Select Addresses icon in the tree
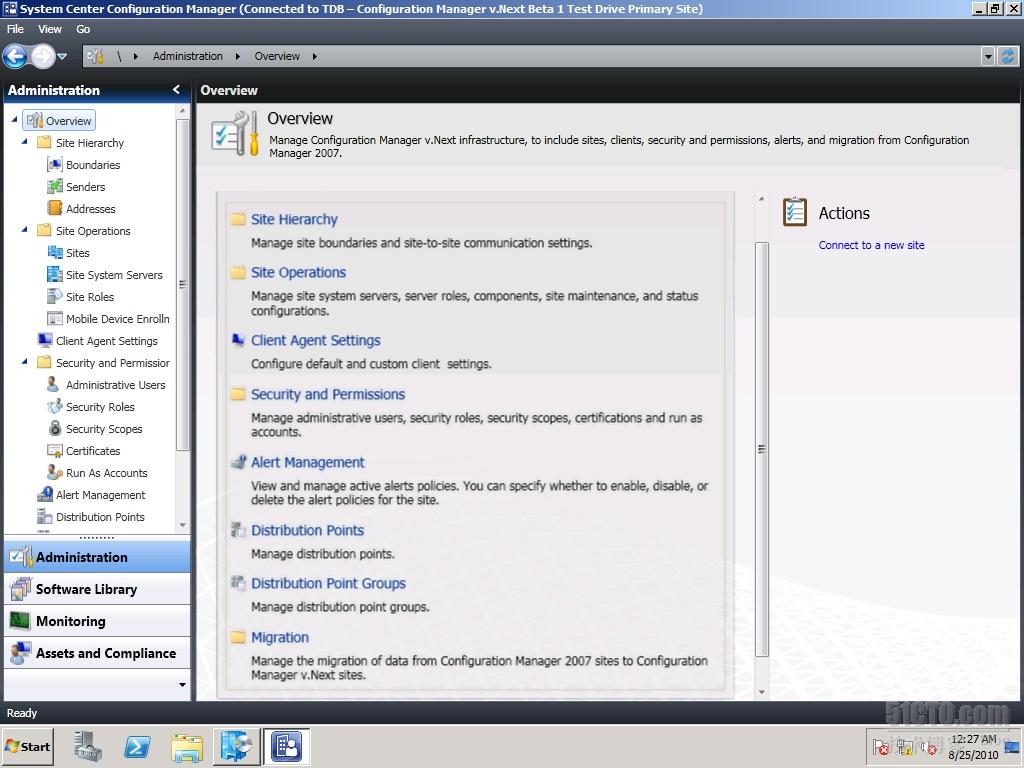1024x768 pixels. tap(55, 208)
